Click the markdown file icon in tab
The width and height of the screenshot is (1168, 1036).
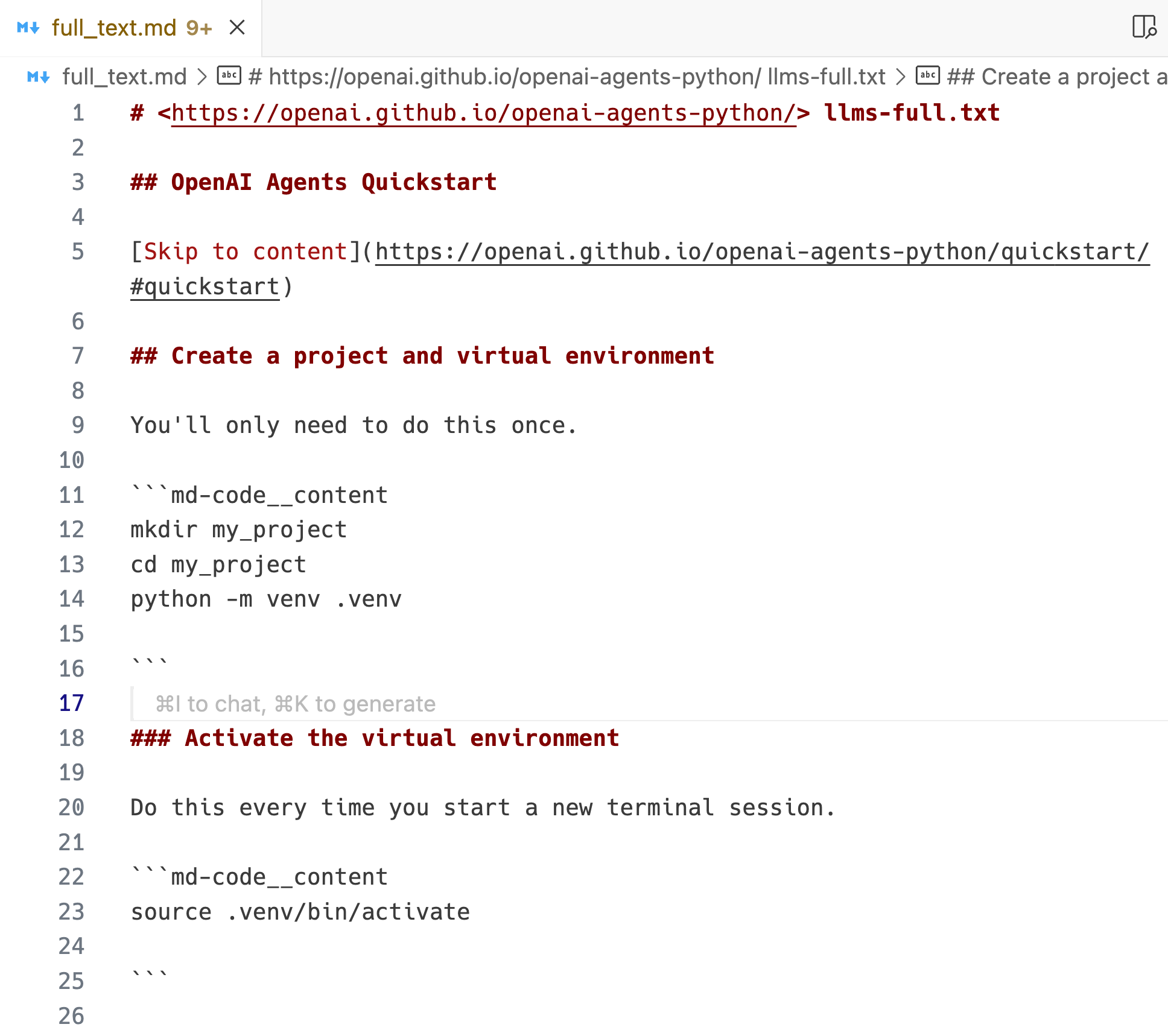click(28, 27)
